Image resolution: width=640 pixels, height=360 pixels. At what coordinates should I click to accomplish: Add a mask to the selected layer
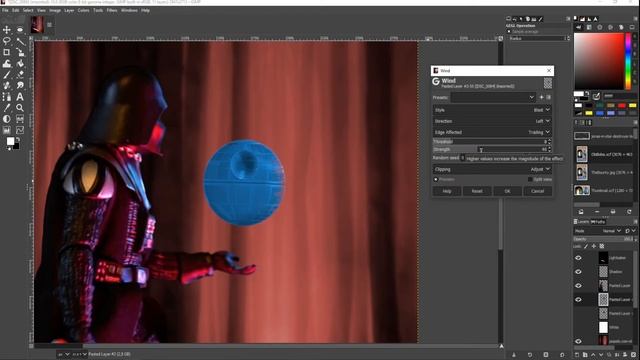625,355
